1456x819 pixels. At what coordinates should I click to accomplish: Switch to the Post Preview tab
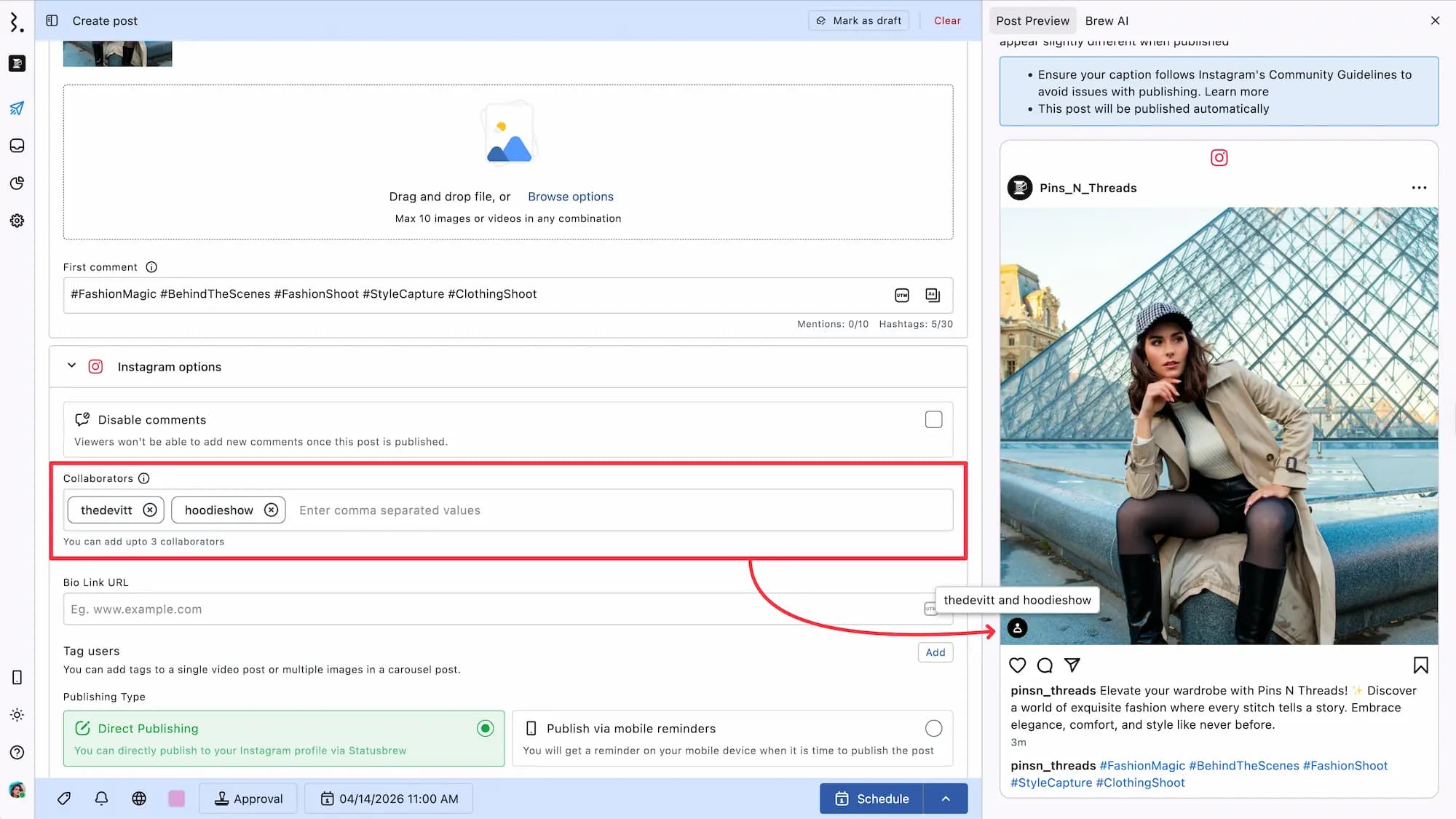1032,20
